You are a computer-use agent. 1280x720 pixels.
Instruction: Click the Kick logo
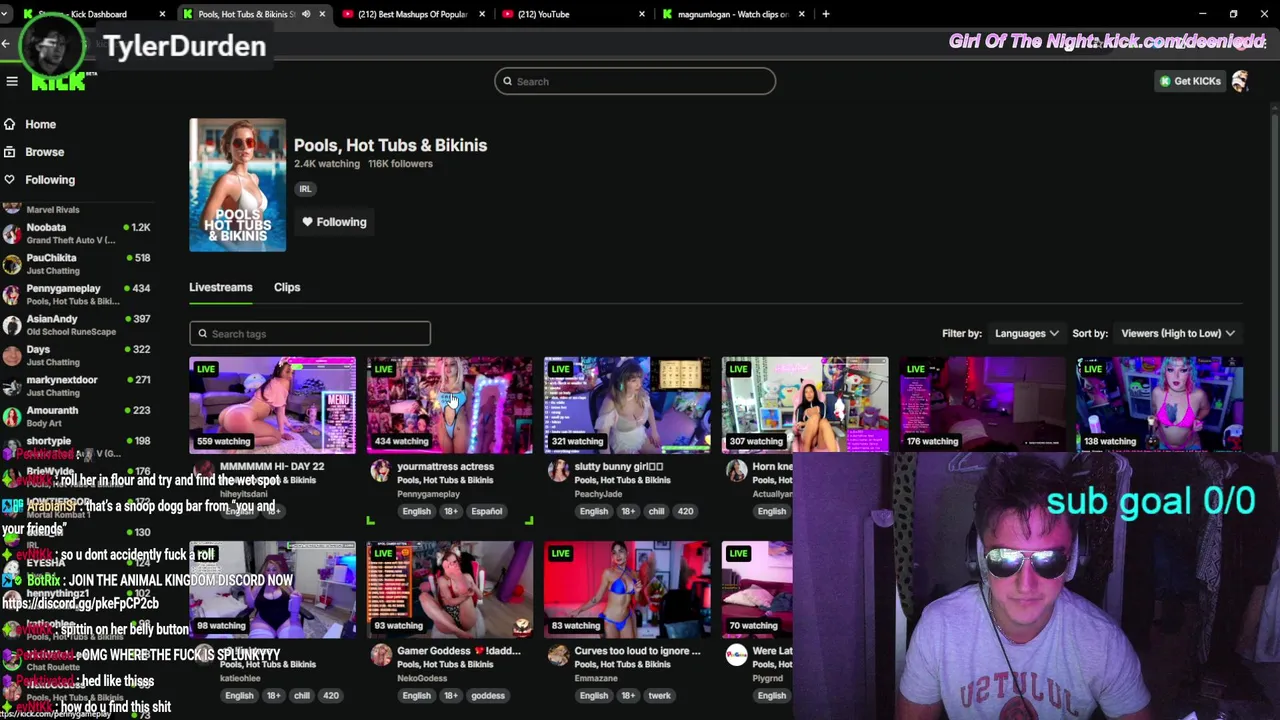click(58, 83)
